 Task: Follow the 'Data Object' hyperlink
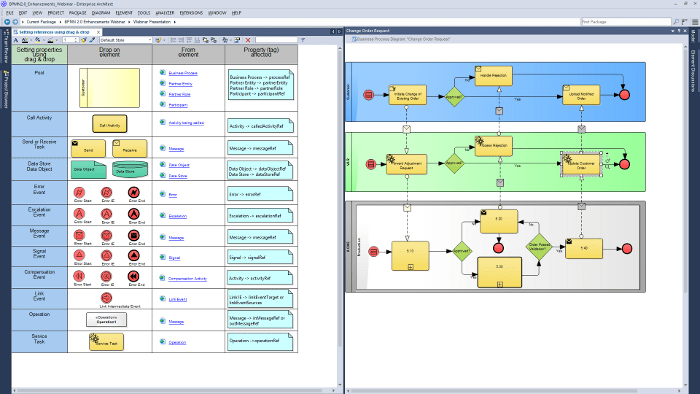pyautogui.click(x=179, y=165)
